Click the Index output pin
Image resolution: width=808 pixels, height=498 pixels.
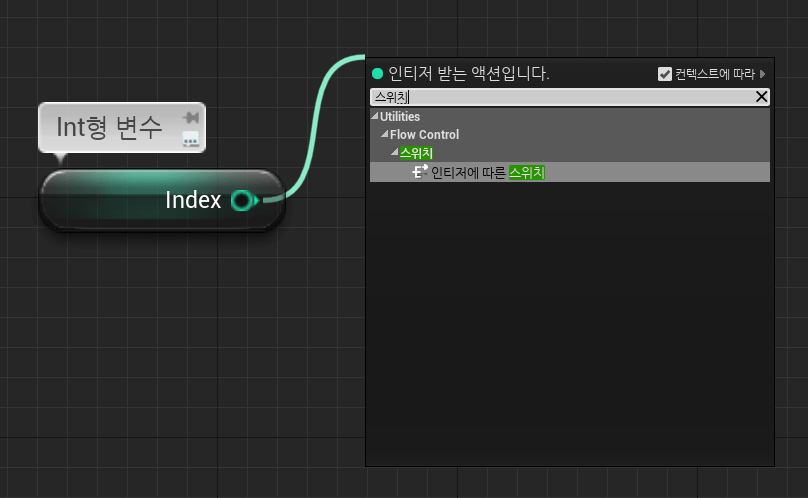pyautogui.click(x=244, y=201)
